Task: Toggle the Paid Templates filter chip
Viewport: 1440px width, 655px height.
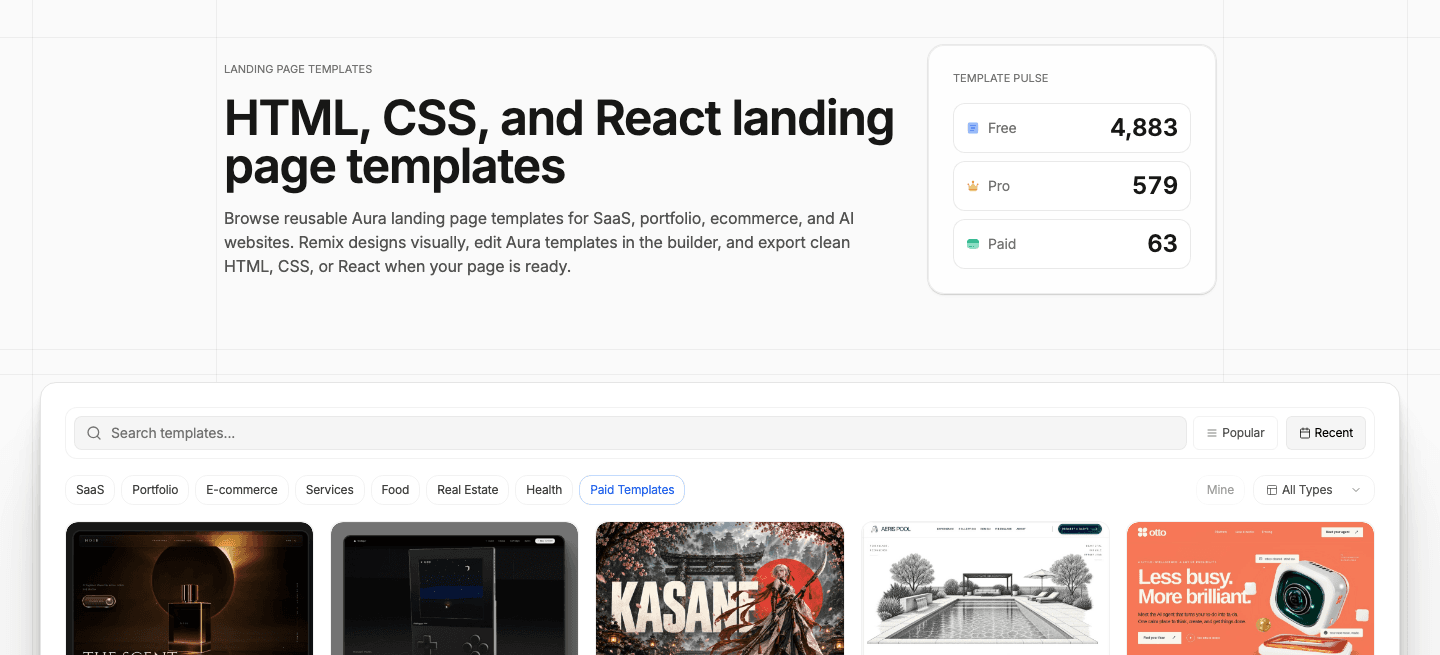Action: [632, 490]
